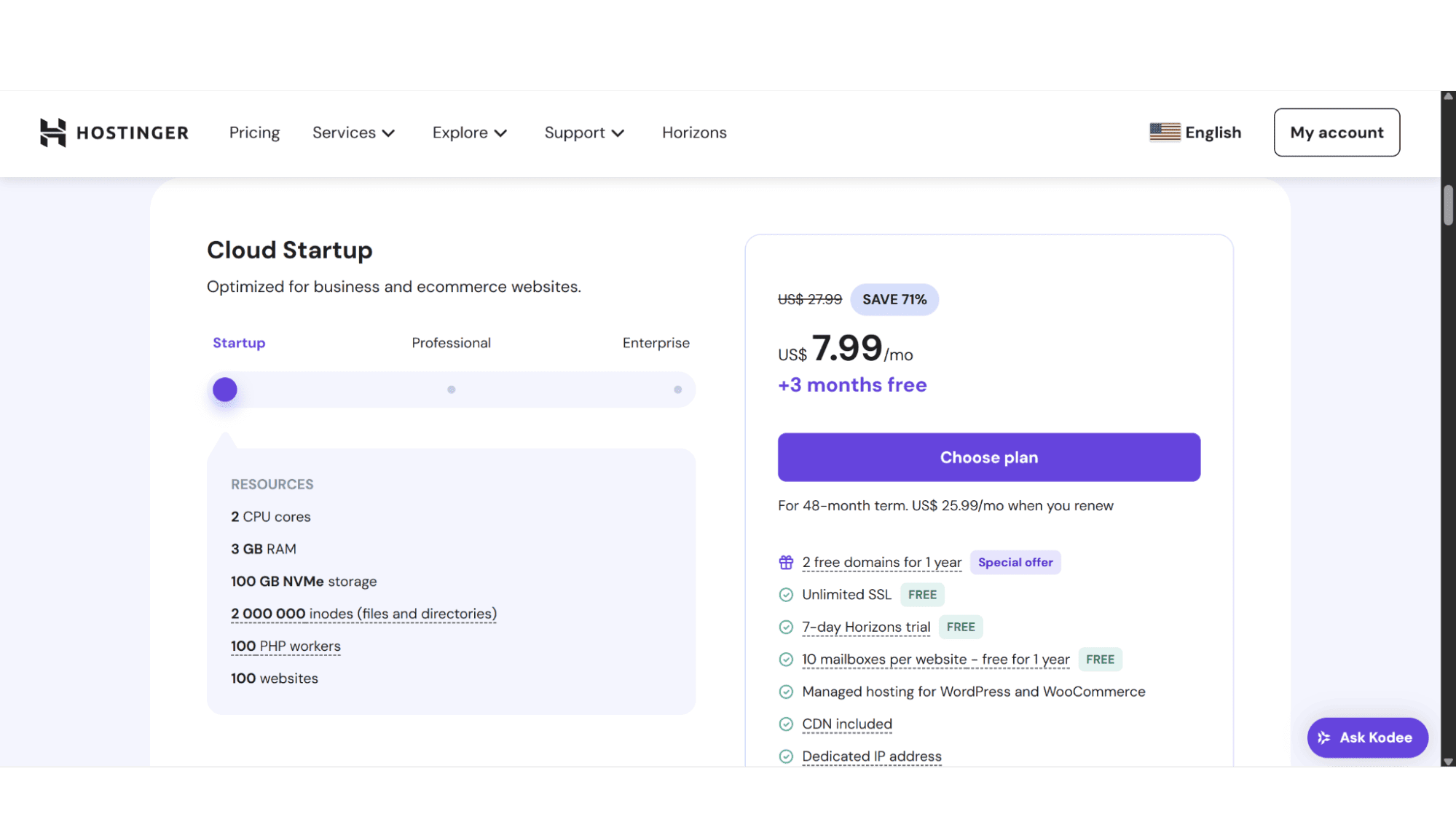Expand the Services dropdown menu
The width and height of the screenshot is (1456, 819).
point(354,132)
